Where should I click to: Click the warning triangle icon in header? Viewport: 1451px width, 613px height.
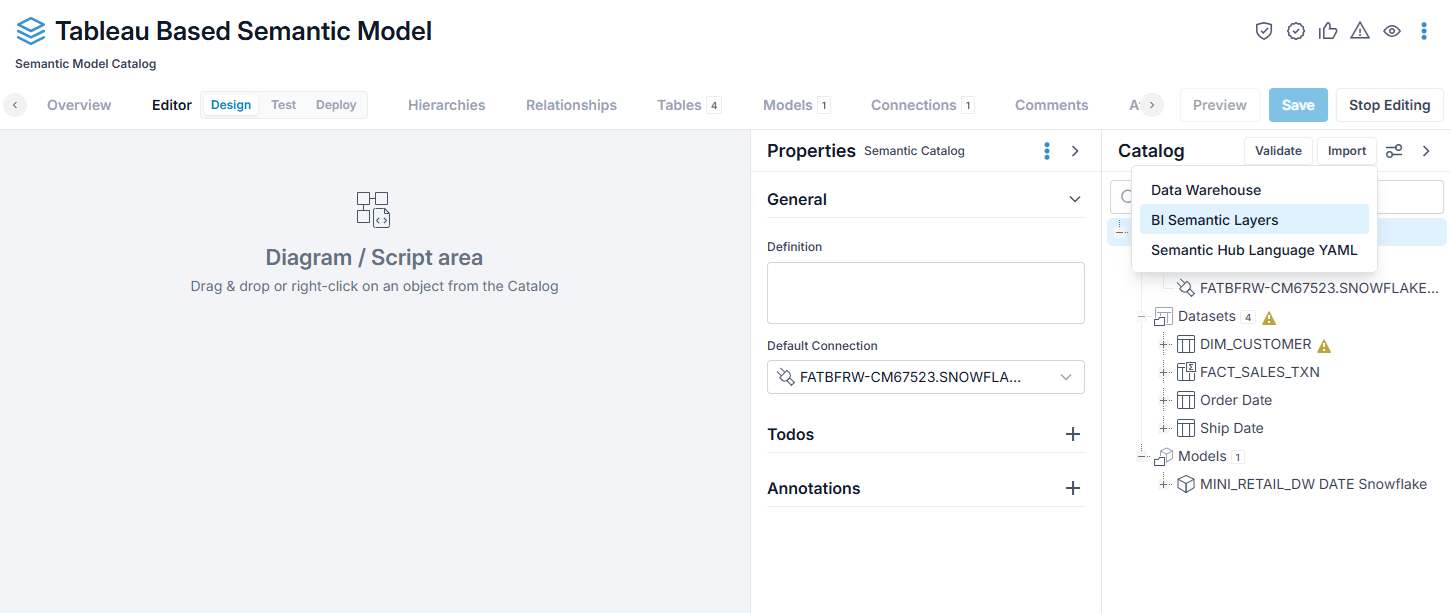click(x=1360, y=31)
